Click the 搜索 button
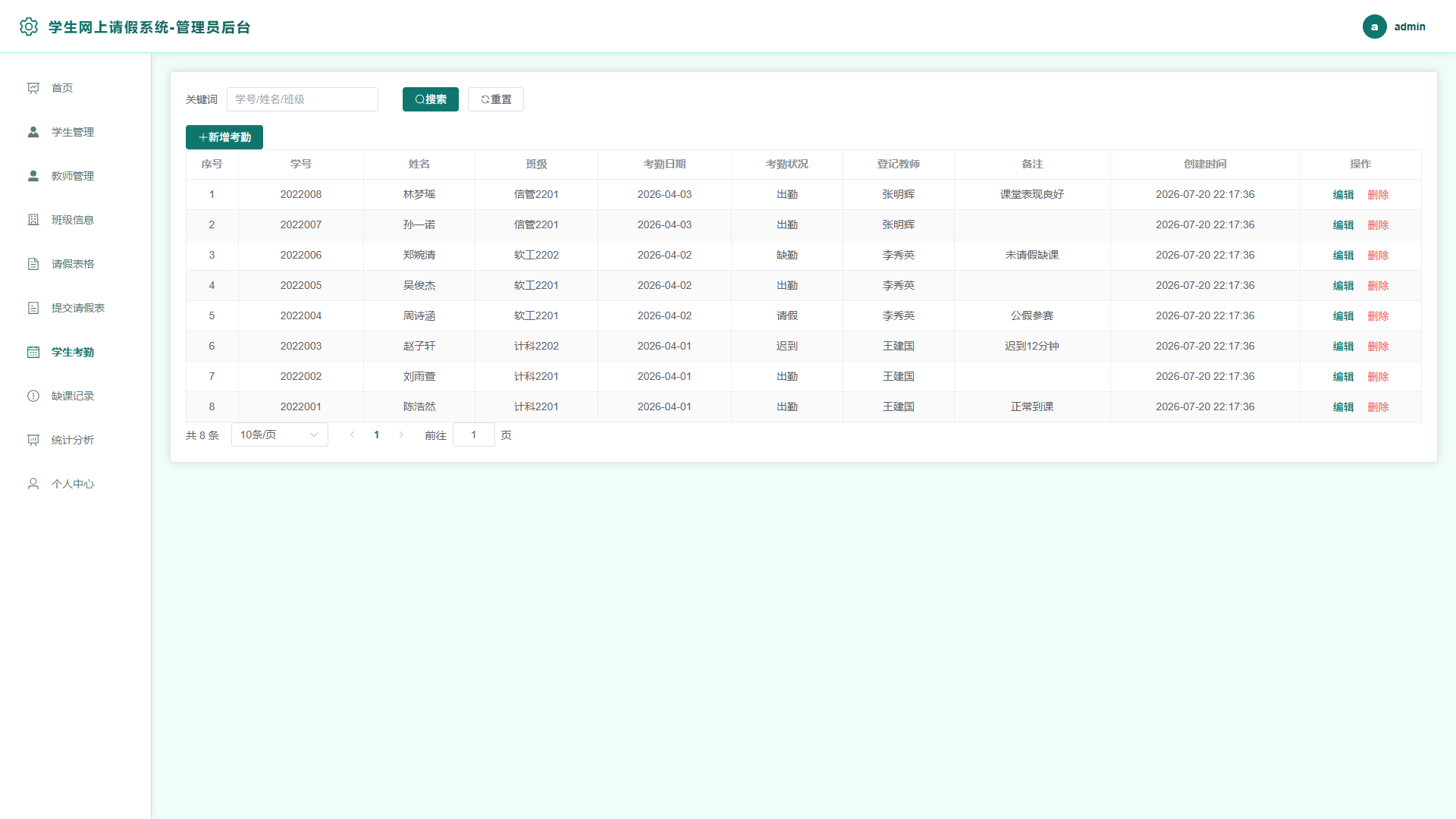Screen dimensions: 1456x819 tap(431, 99)
